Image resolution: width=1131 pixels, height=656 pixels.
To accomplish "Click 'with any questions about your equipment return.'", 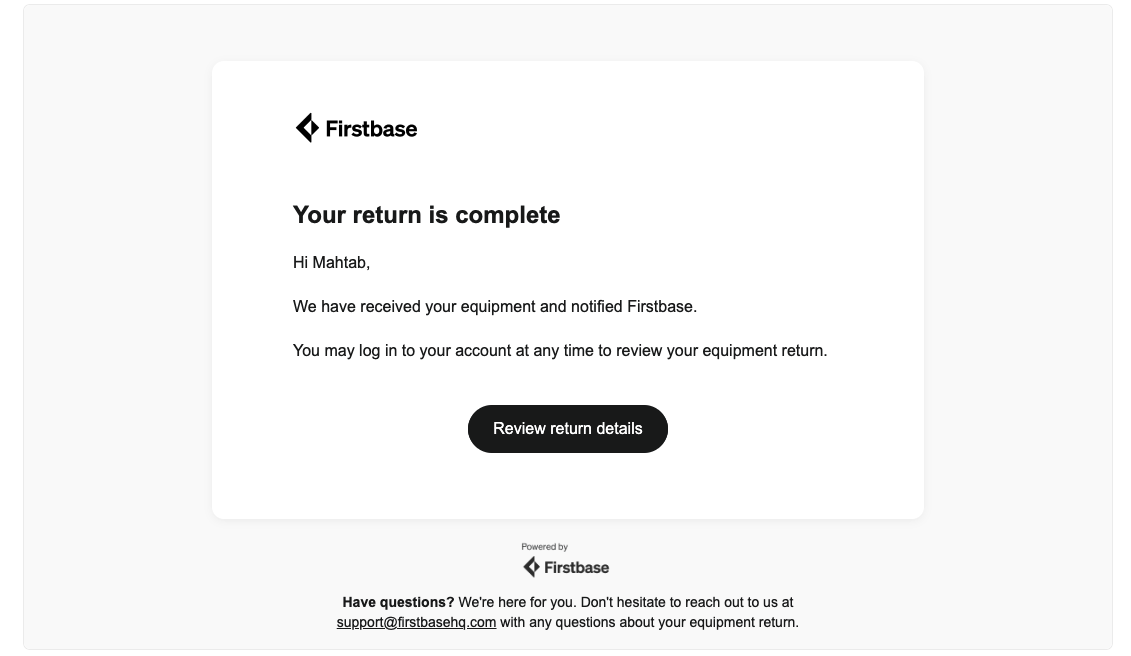I will pos(649,622).
